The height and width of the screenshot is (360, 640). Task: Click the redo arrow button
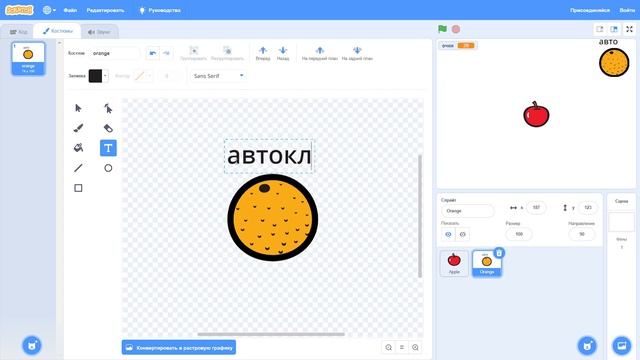166,53
